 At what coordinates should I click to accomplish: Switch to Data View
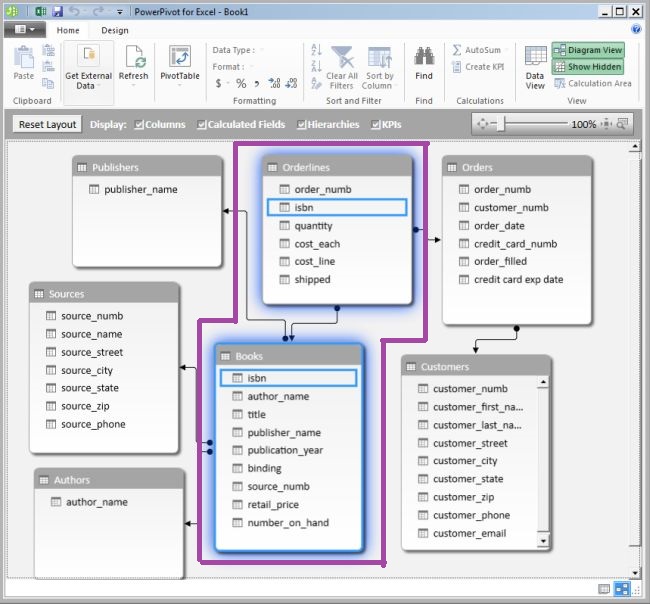click(x=535, y=68)
